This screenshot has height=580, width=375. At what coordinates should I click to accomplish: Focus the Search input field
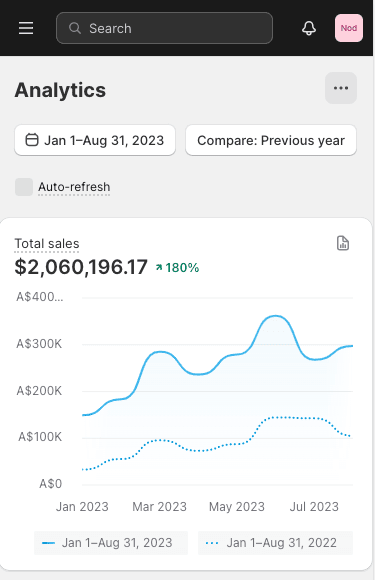[x=164, y=28]
